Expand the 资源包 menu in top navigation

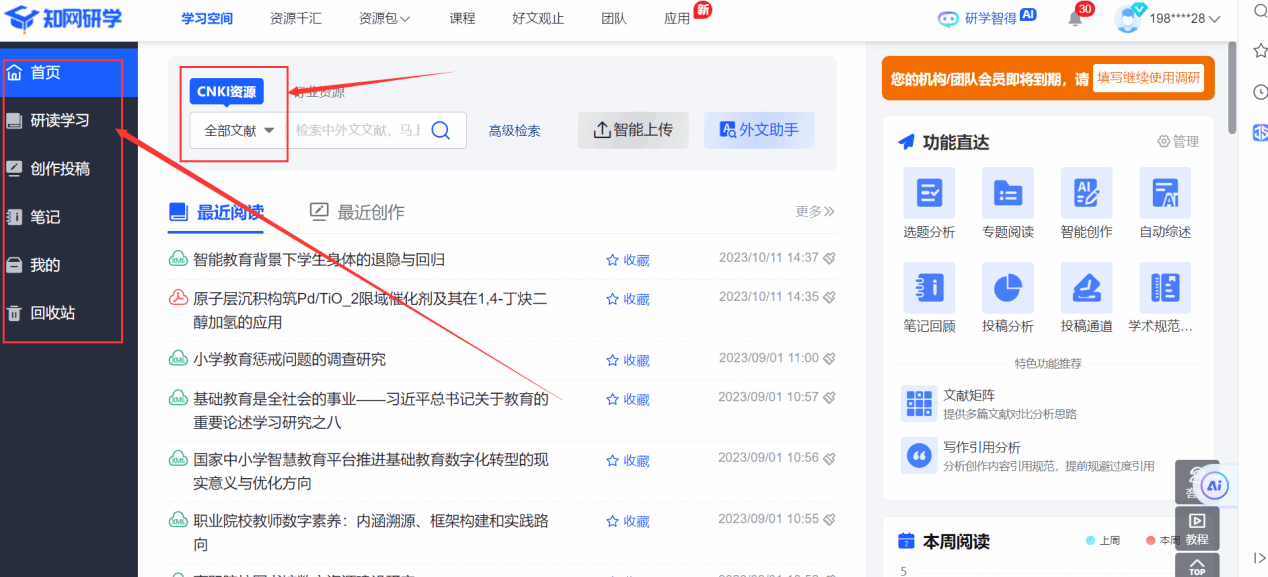click(385, 18)
